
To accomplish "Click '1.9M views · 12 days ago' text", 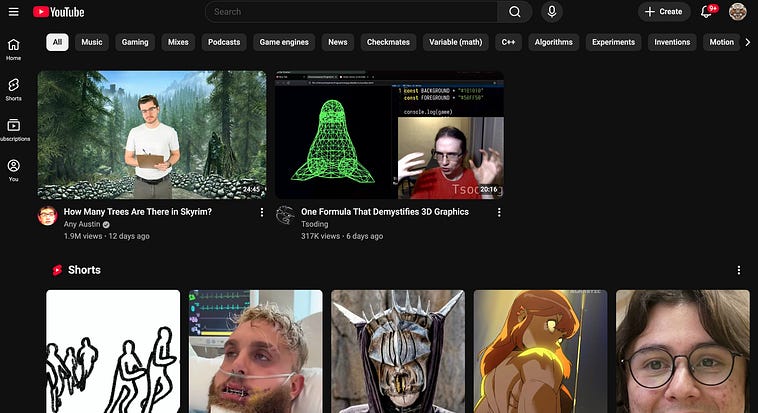I will click(x=106, y=236).
